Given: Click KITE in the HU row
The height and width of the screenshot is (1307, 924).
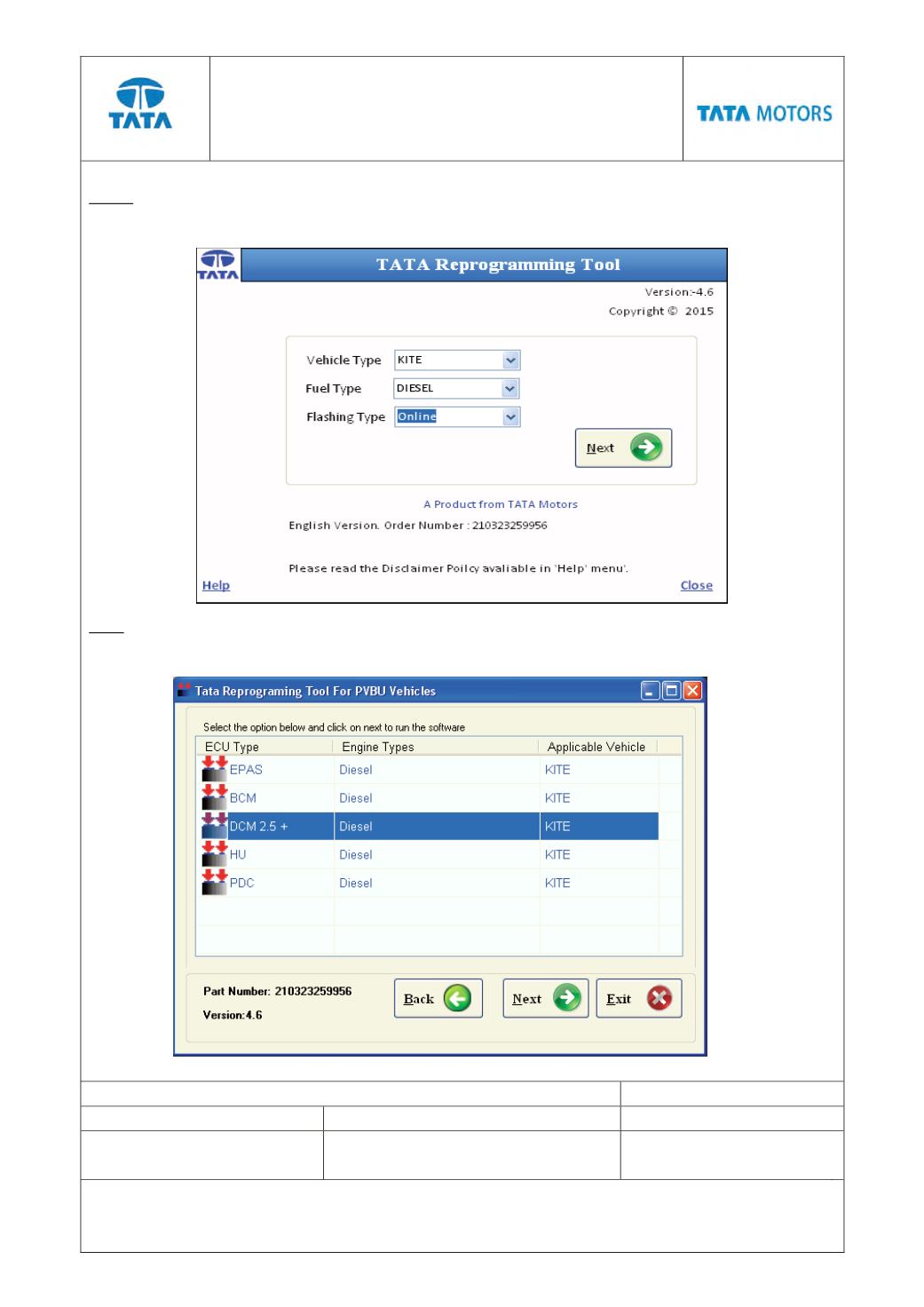Looking at the screenshot, I should (x=557, y=855).
